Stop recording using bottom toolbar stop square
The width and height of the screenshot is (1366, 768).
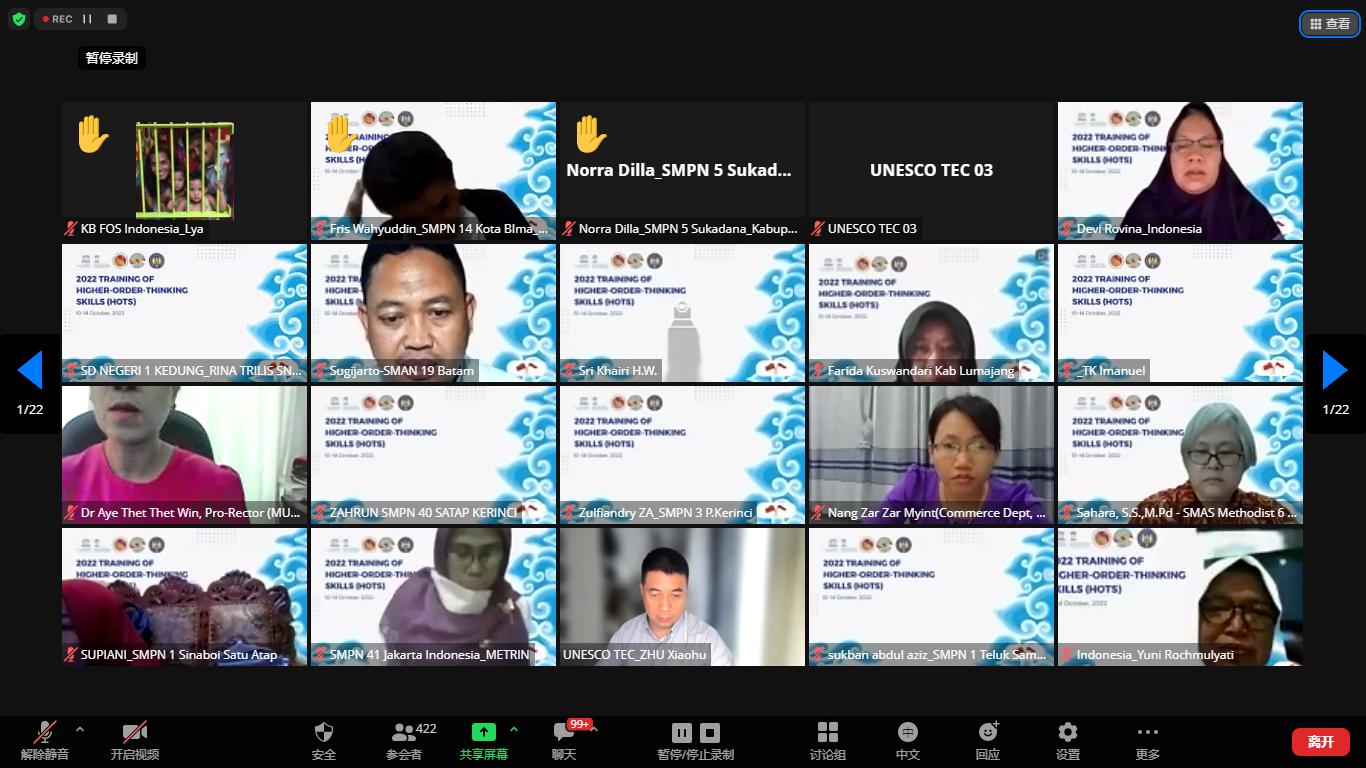[x=710, y=732]
